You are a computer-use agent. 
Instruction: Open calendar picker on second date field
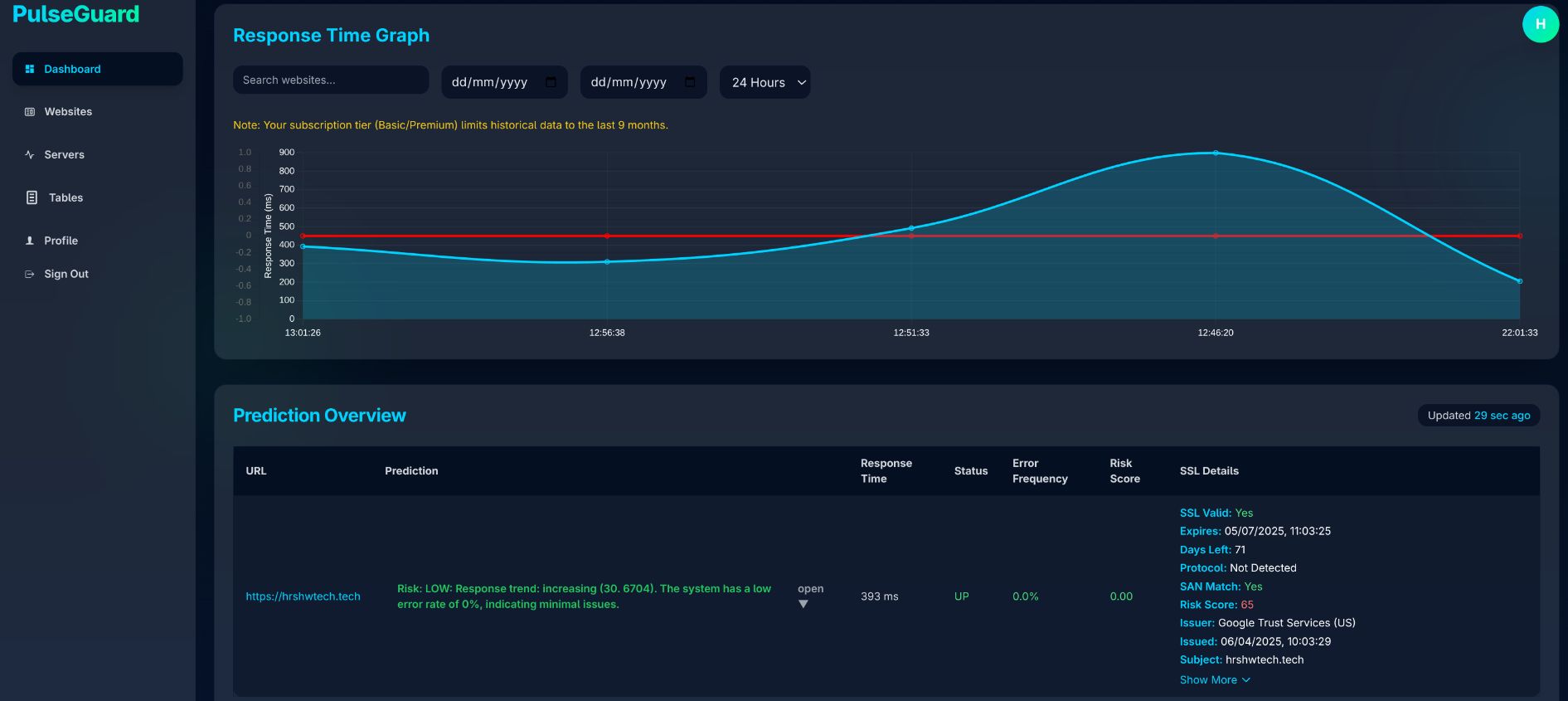click(x=690, y=82)
